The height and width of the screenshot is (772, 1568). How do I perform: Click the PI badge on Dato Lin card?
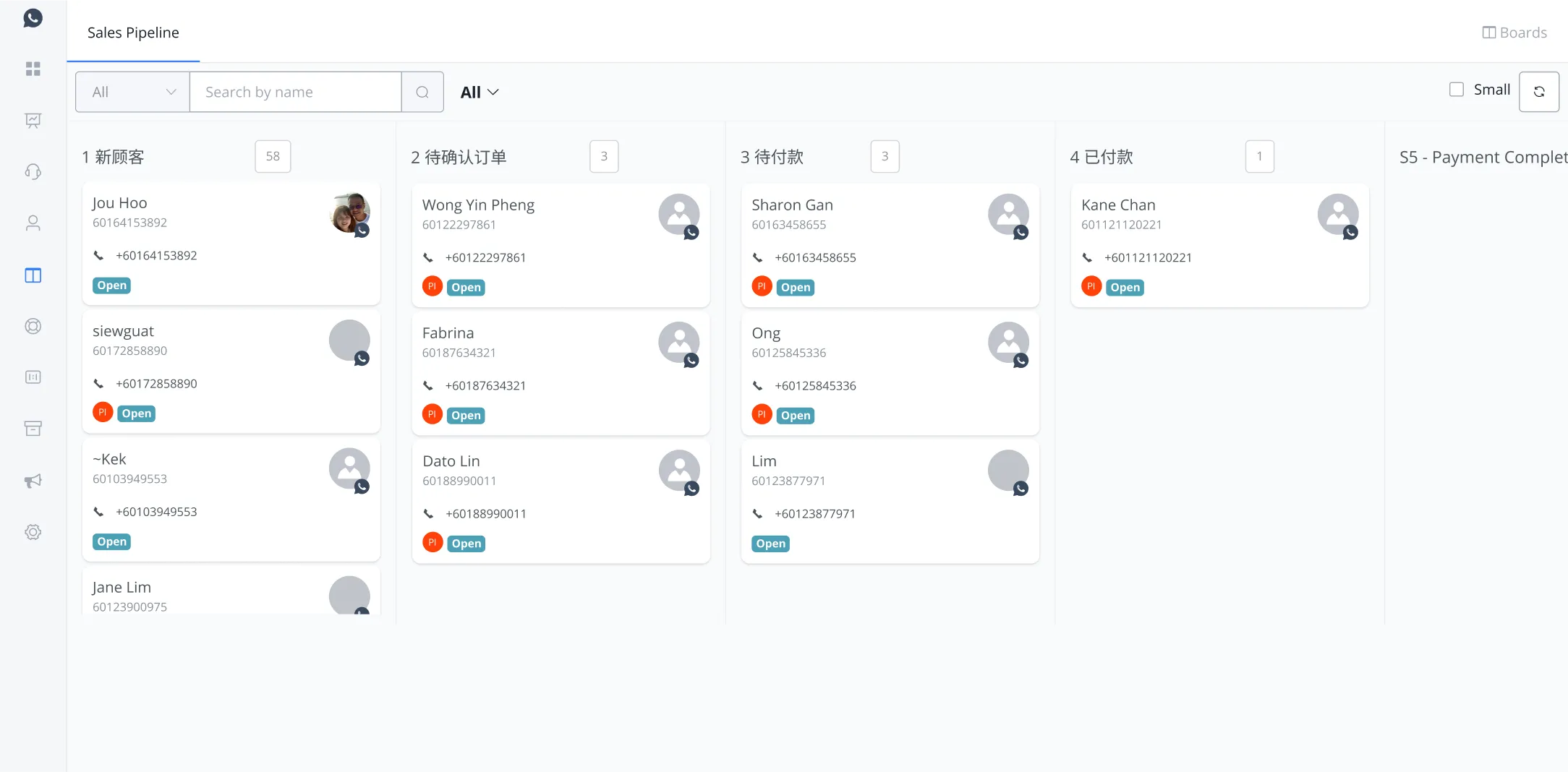coord(433,542)
